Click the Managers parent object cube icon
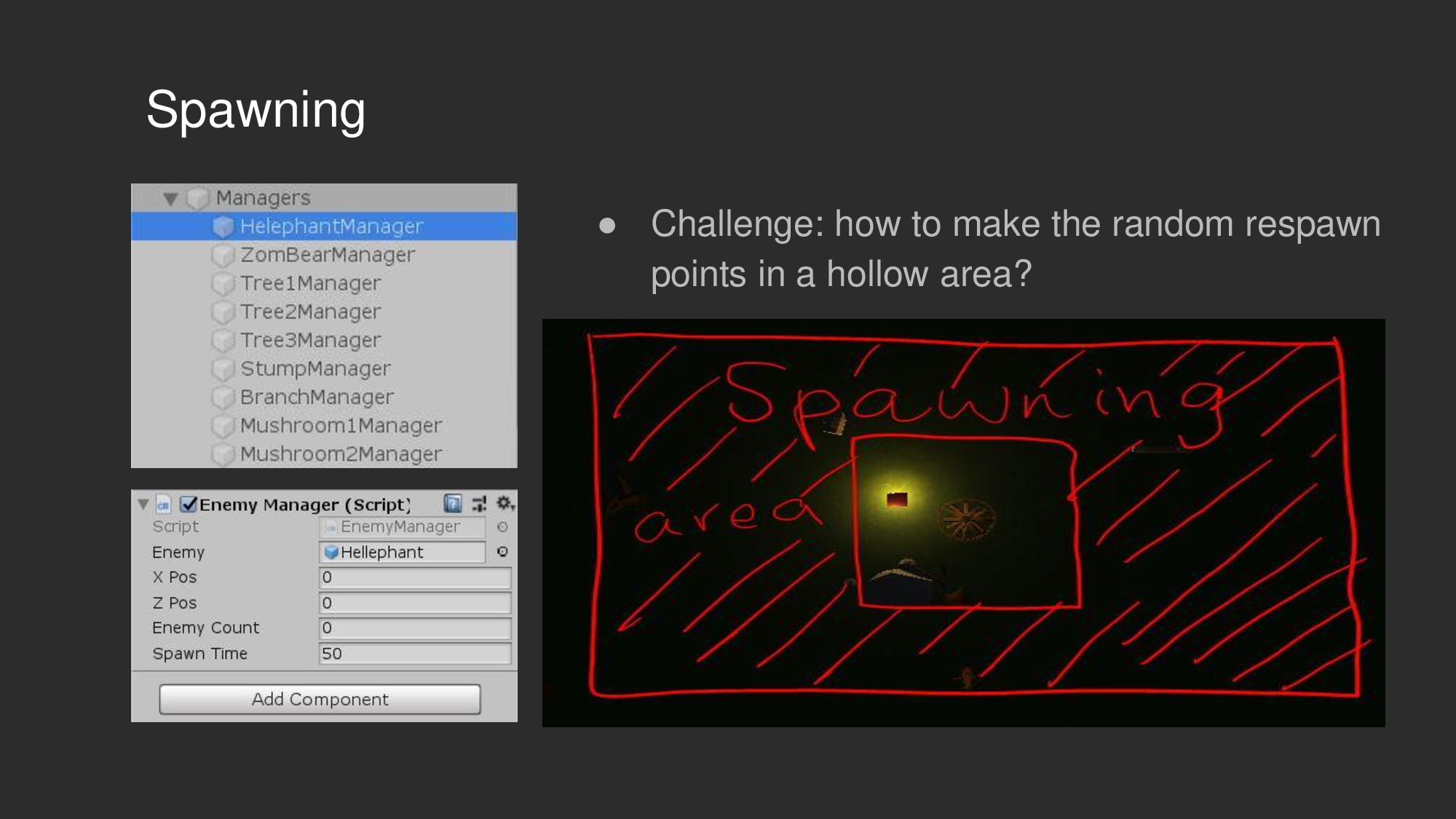 pos(198,198)
